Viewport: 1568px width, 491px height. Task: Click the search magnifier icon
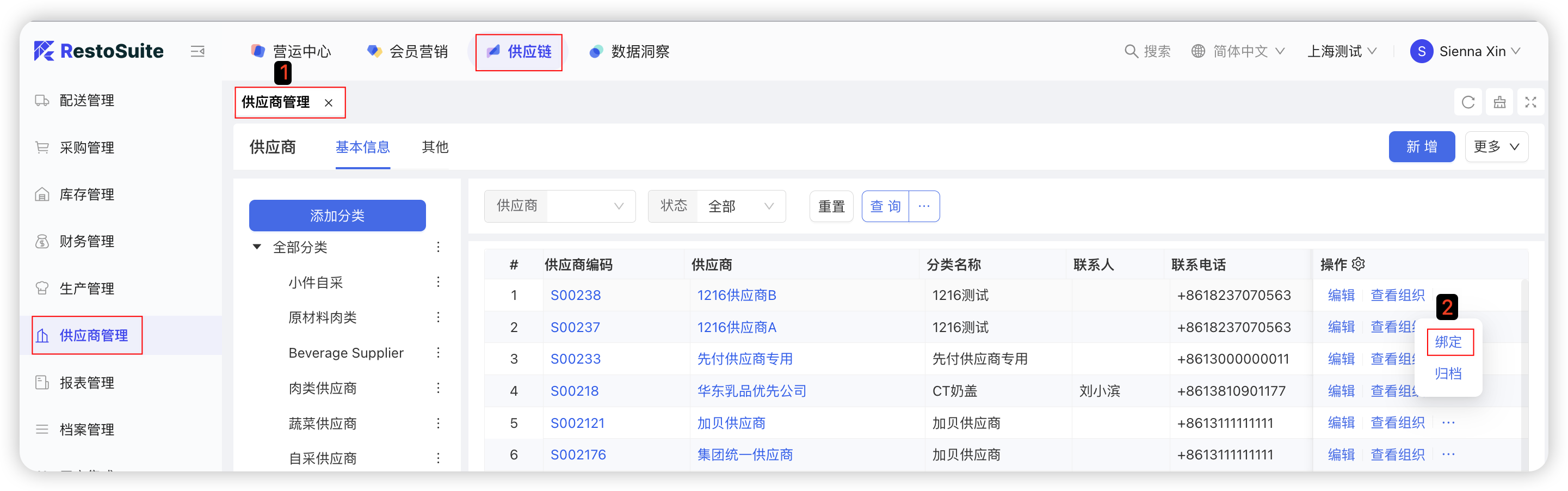click(1131, 52)
